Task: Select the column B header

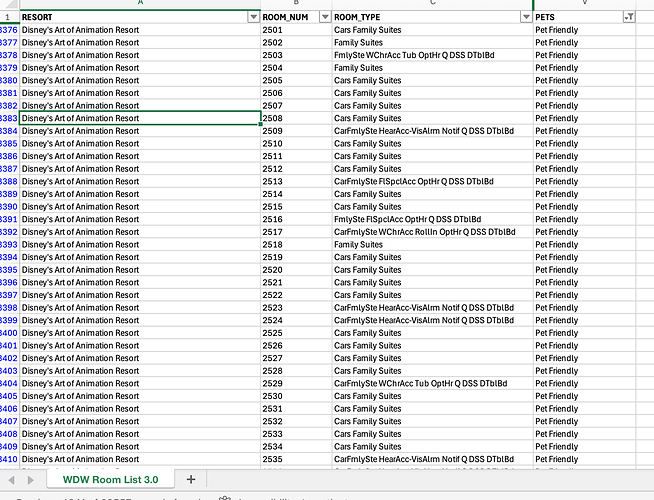Action: click(x=296, y=4)
